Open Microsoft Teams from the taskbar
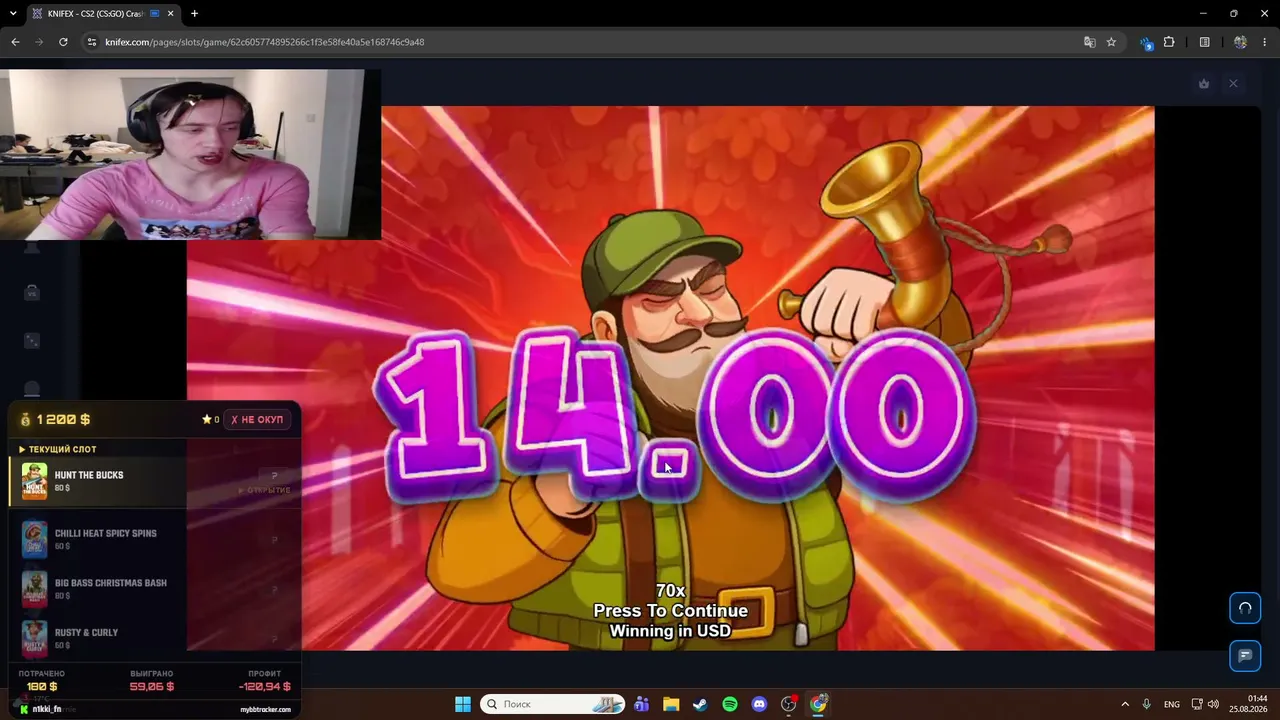1280x720 pixels. click(641, 704)
